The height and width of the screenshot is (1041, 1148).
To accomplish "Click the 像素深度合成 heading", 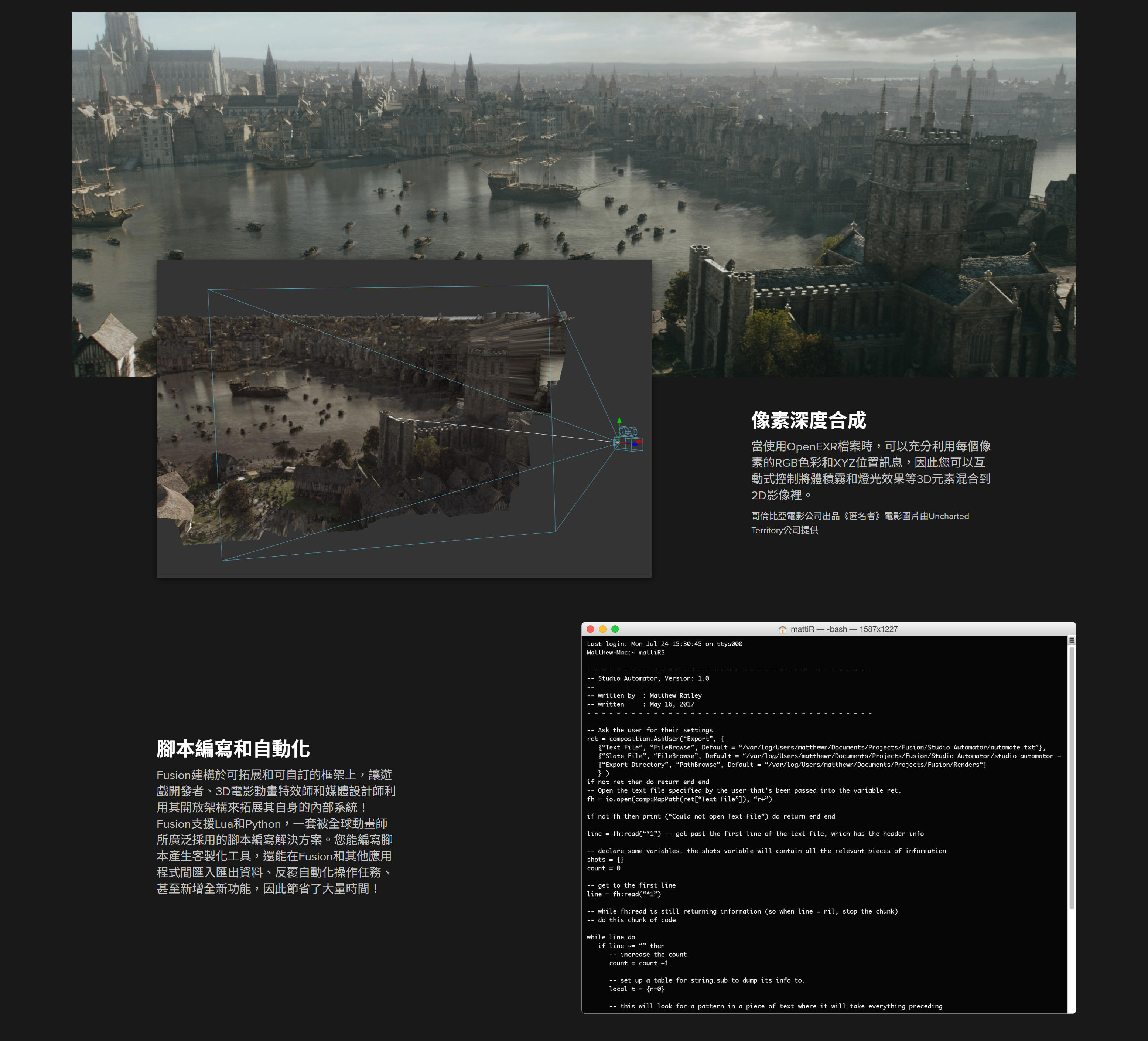I will 808,421.
